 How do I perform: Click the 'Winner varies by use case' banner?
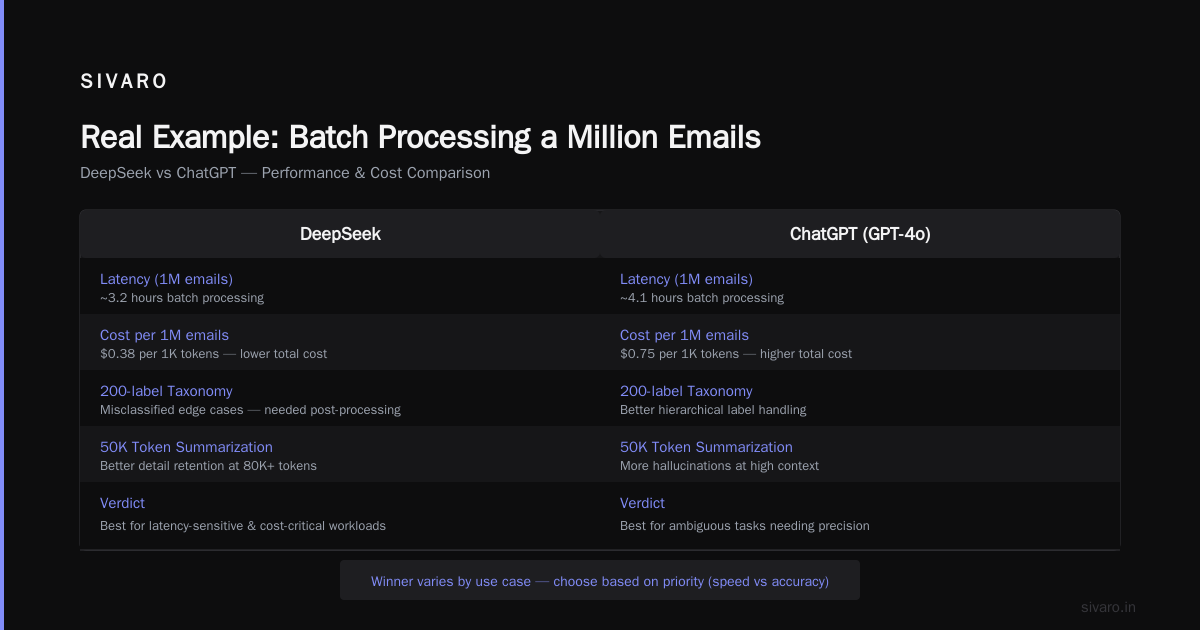pos(600,581)
